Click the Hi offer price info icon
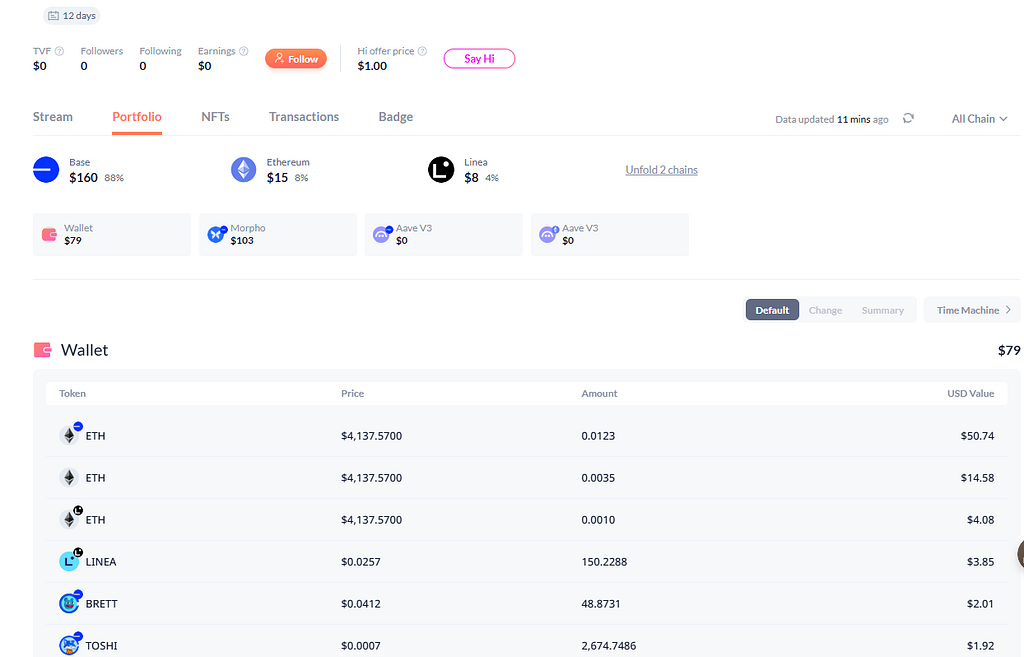The height and width of the screenshot is (657, 1024). [x=422, y=51]
